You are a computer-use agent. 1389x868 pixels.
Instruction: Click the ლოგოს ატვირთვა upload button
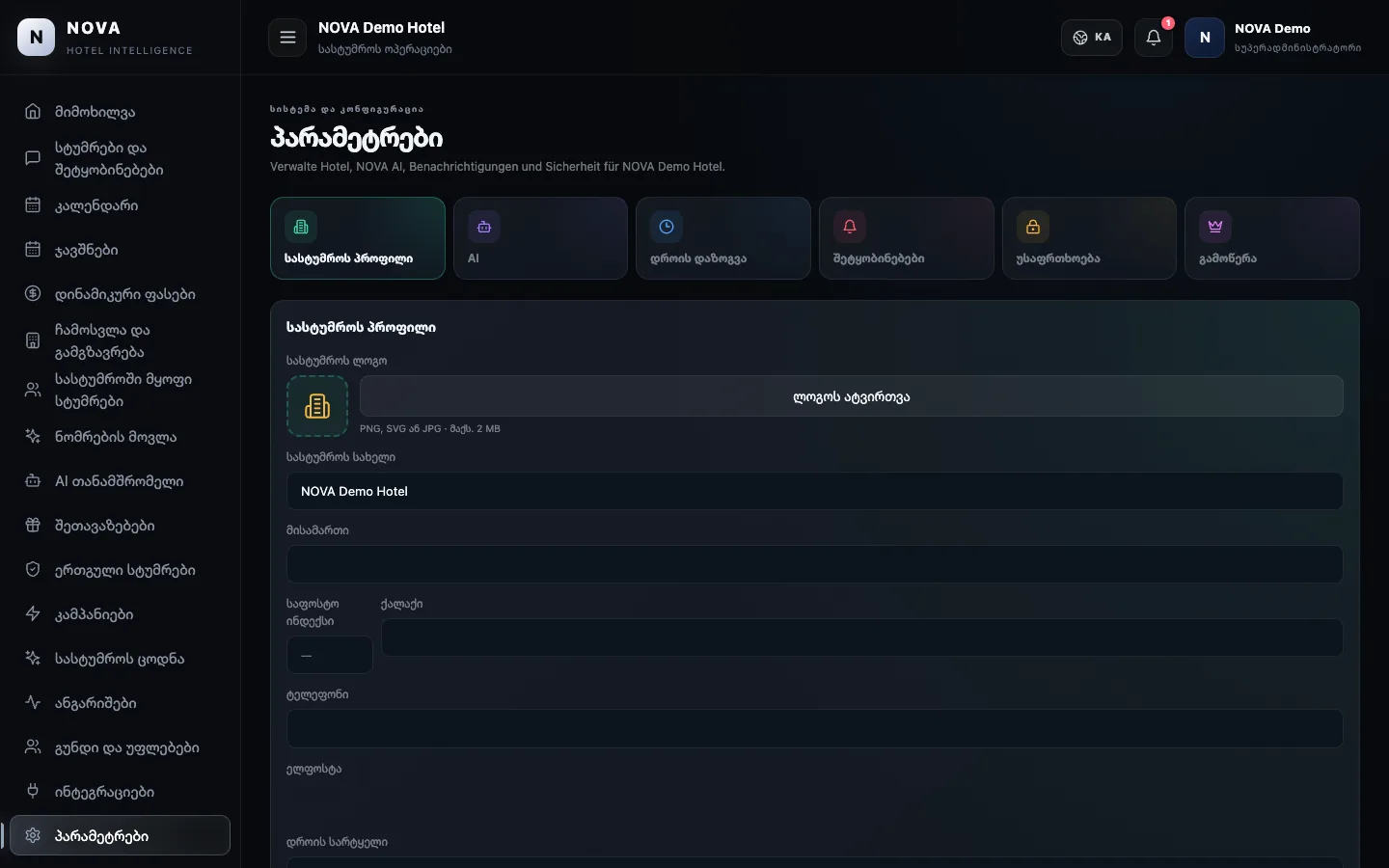pyautogui.click(x=852, y=396)
